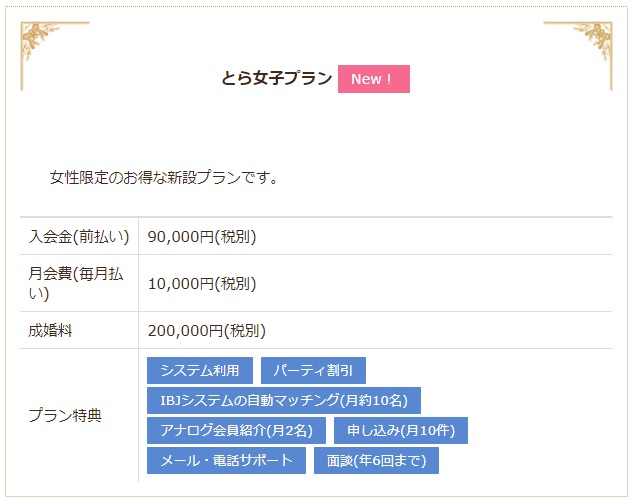The image size is (633, 500).
Task: Click the 入会金(前払い) row label
Action: [79, 236]
